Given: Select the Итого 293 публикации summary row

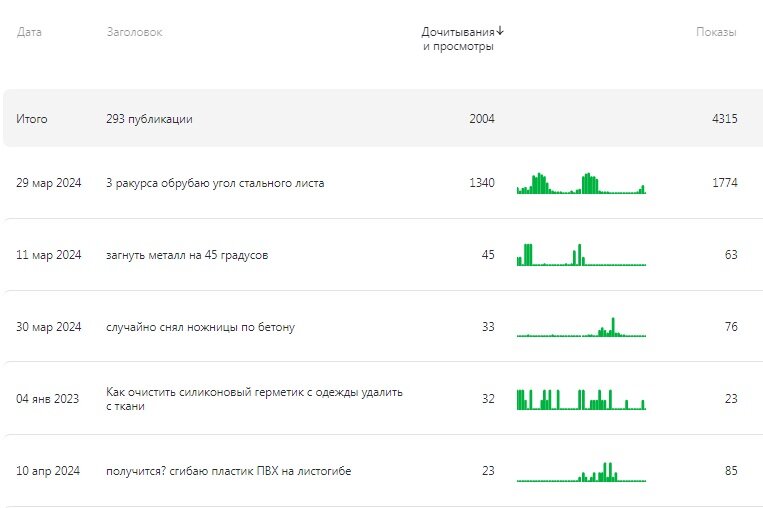Looking at the screenshot, I should click(383, 118).
